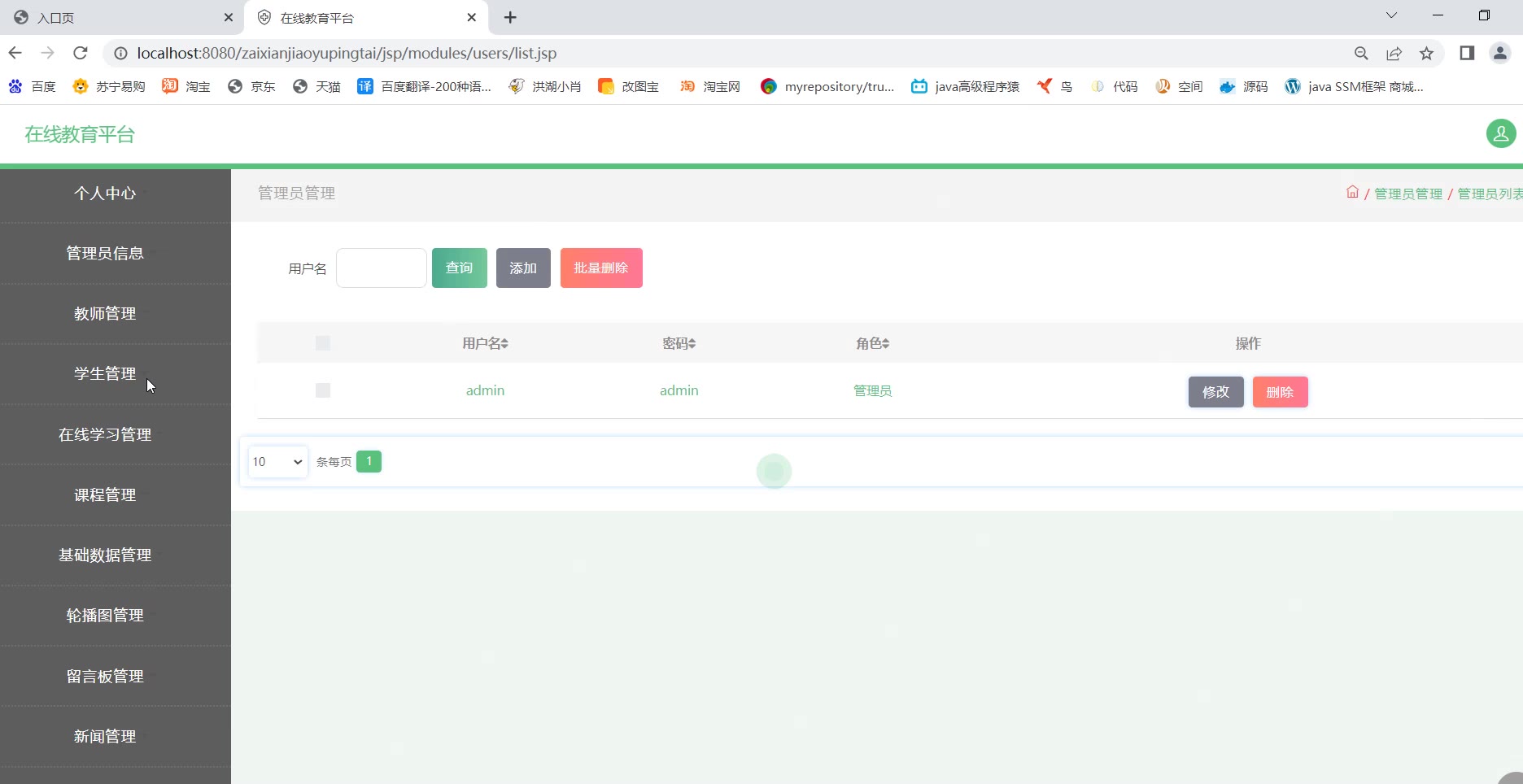Bookmark this page with star icon

coord(1426,54)
